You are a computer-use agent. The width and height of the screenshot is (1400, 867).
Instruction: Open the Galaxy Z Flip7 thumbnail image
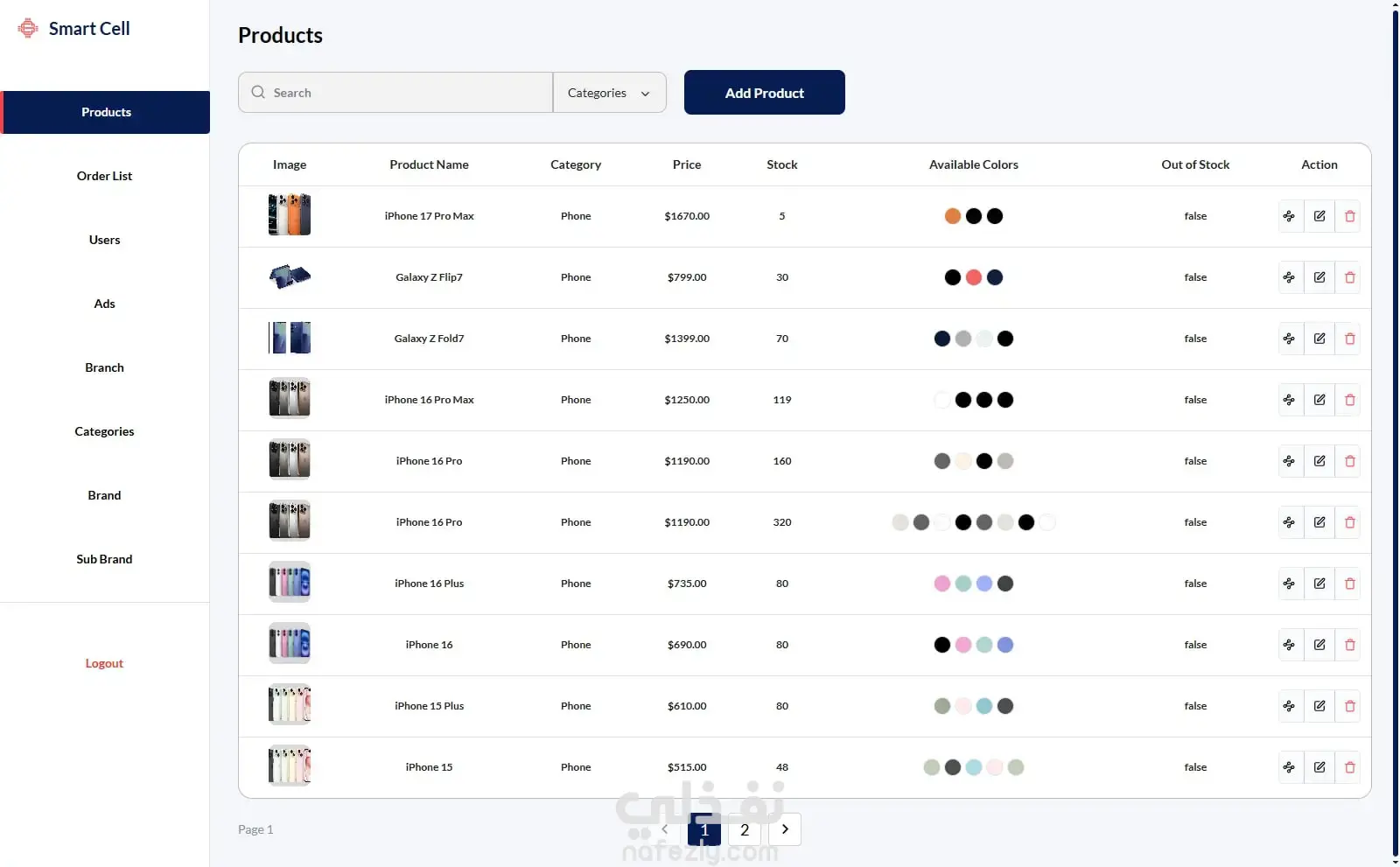pos(290,276)
